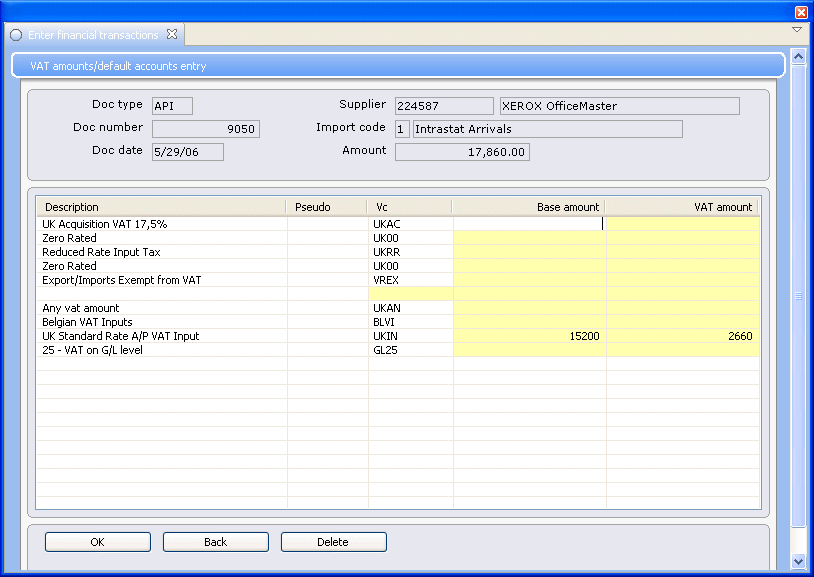
Task: Click the XEROX OfficeMaster supplier name field
Action: (619, 105)
